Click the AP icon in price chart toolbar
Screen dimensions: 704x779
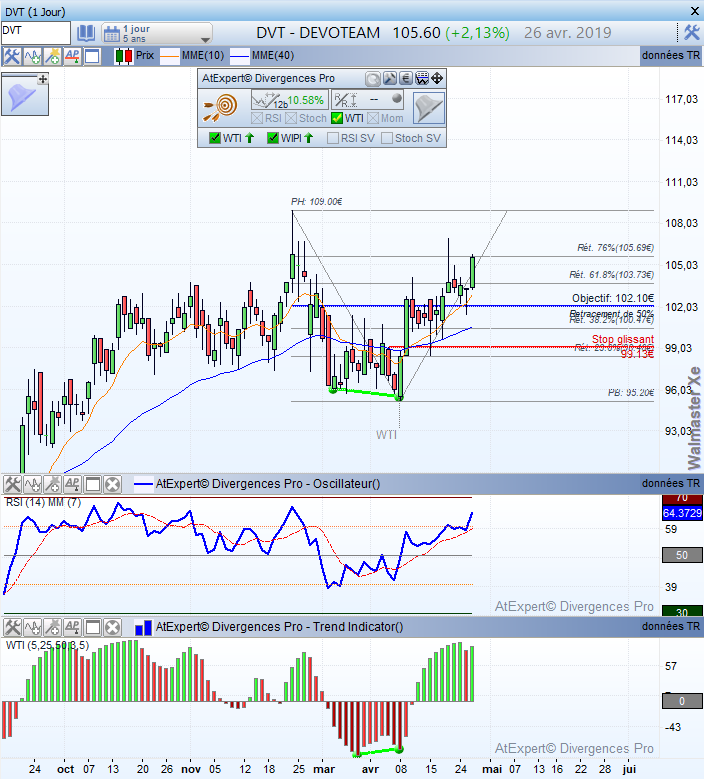click(x=73, y=56)
